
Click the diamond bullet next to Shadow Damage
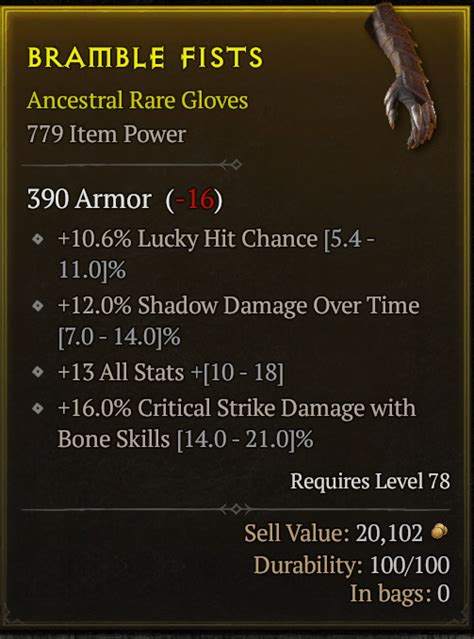click(38, 306)
